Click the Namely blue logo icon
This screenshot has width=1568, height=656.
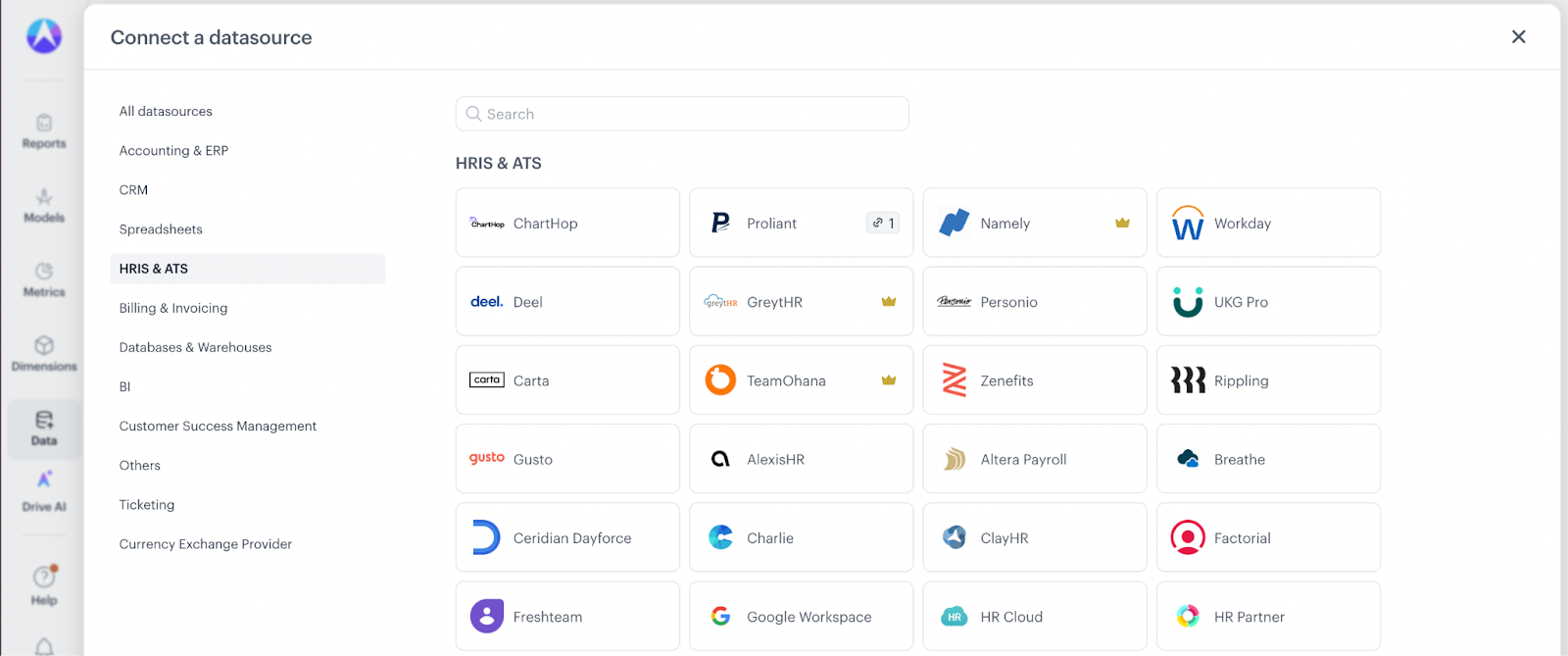pos(955,223)
